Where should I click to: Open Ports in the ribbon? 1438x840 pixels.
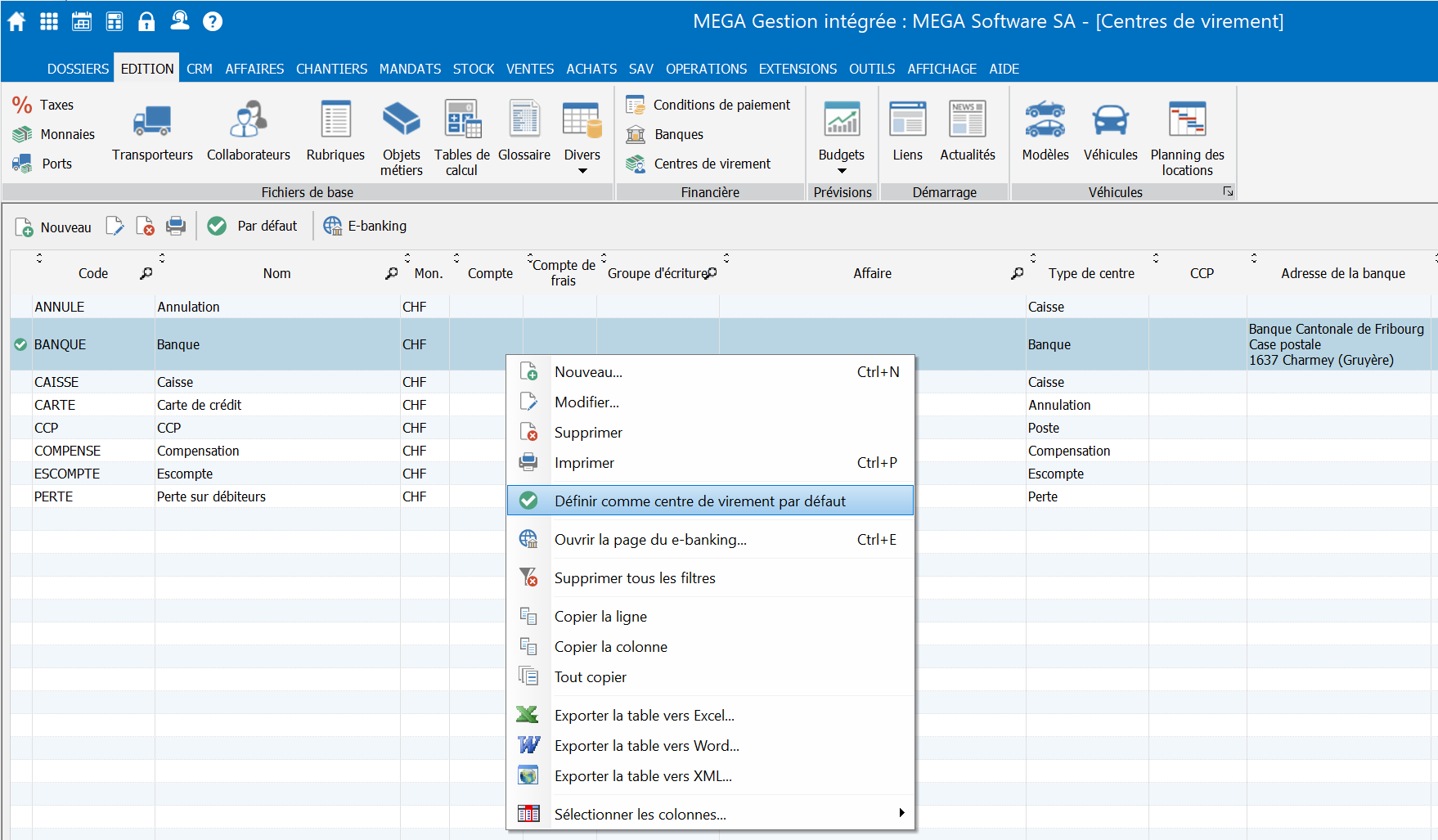coord(42,164)
